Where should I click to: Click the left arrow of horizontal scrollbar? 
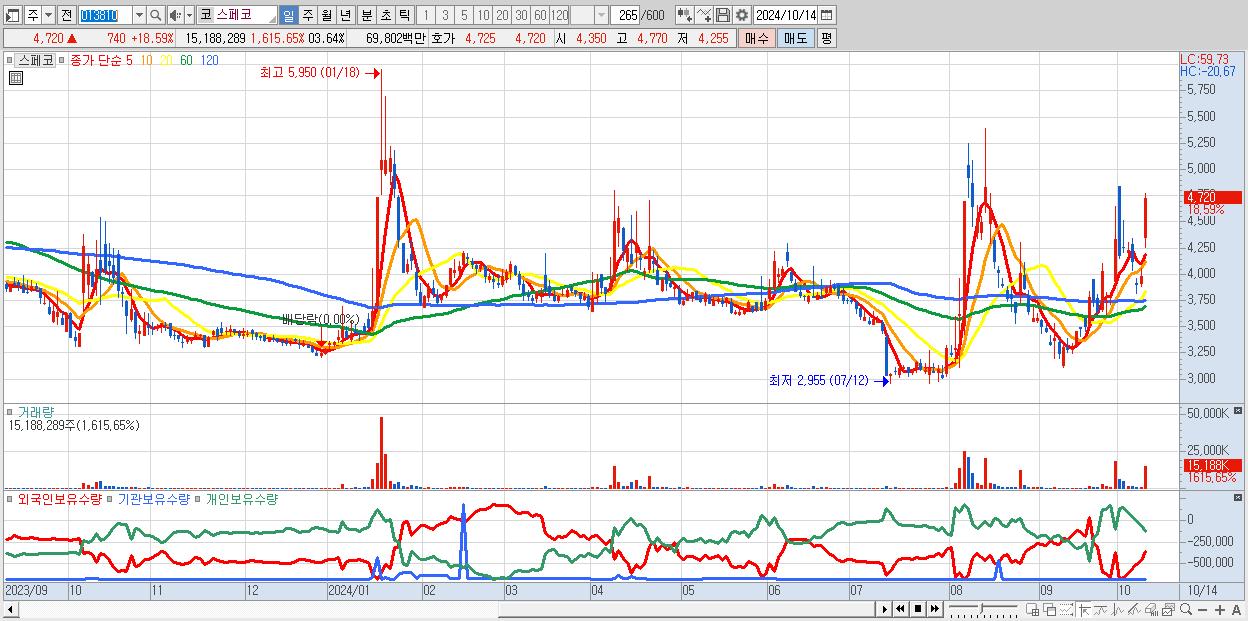click(10, 609)
